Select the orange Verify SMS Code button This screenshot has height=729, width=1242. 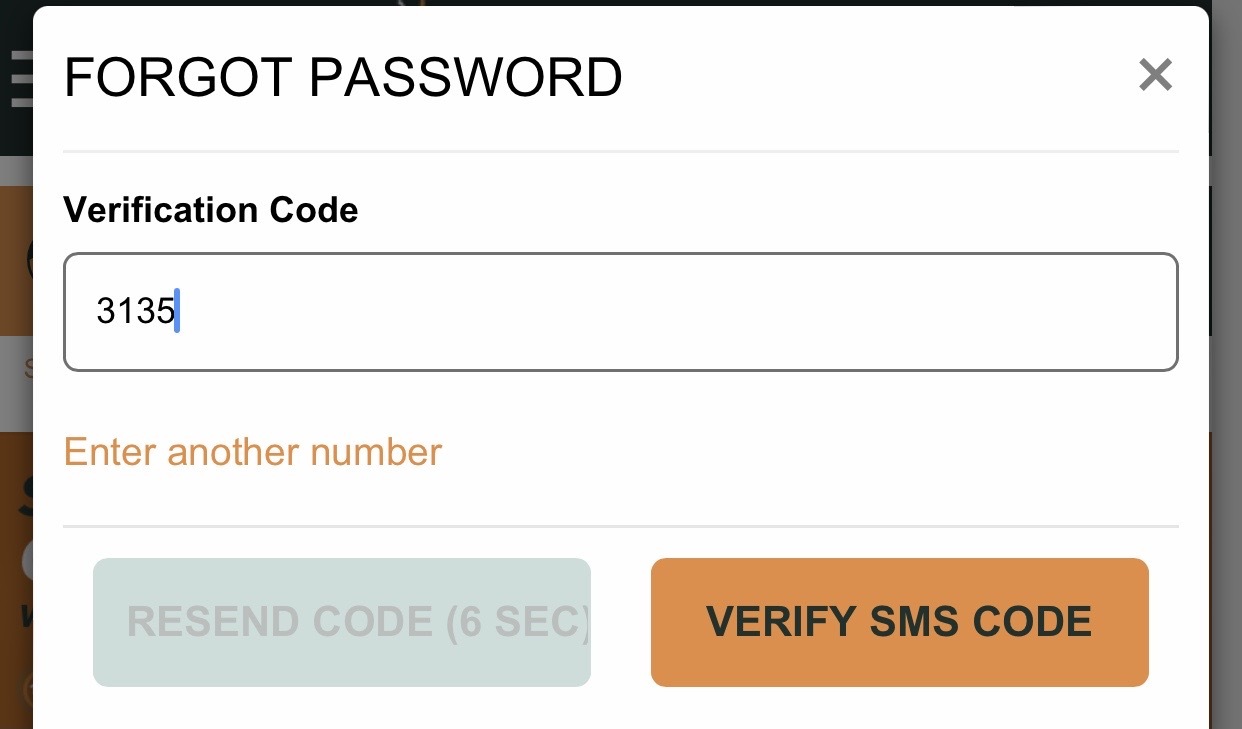pyautogui.click(x=899, y=622)
